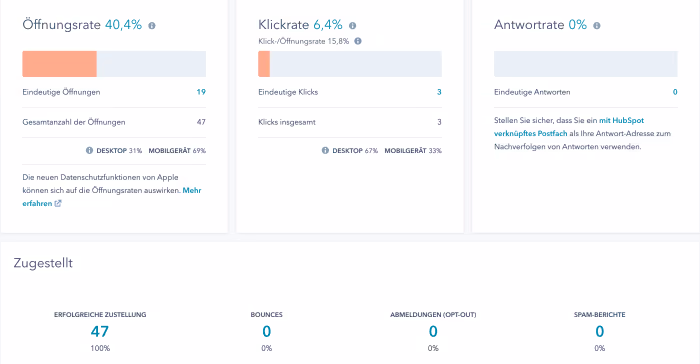The image size is (700, 364).
Task: Click info icon beside Antwortrate 0%
Action: pyautogui.click(x=596, y=26)
